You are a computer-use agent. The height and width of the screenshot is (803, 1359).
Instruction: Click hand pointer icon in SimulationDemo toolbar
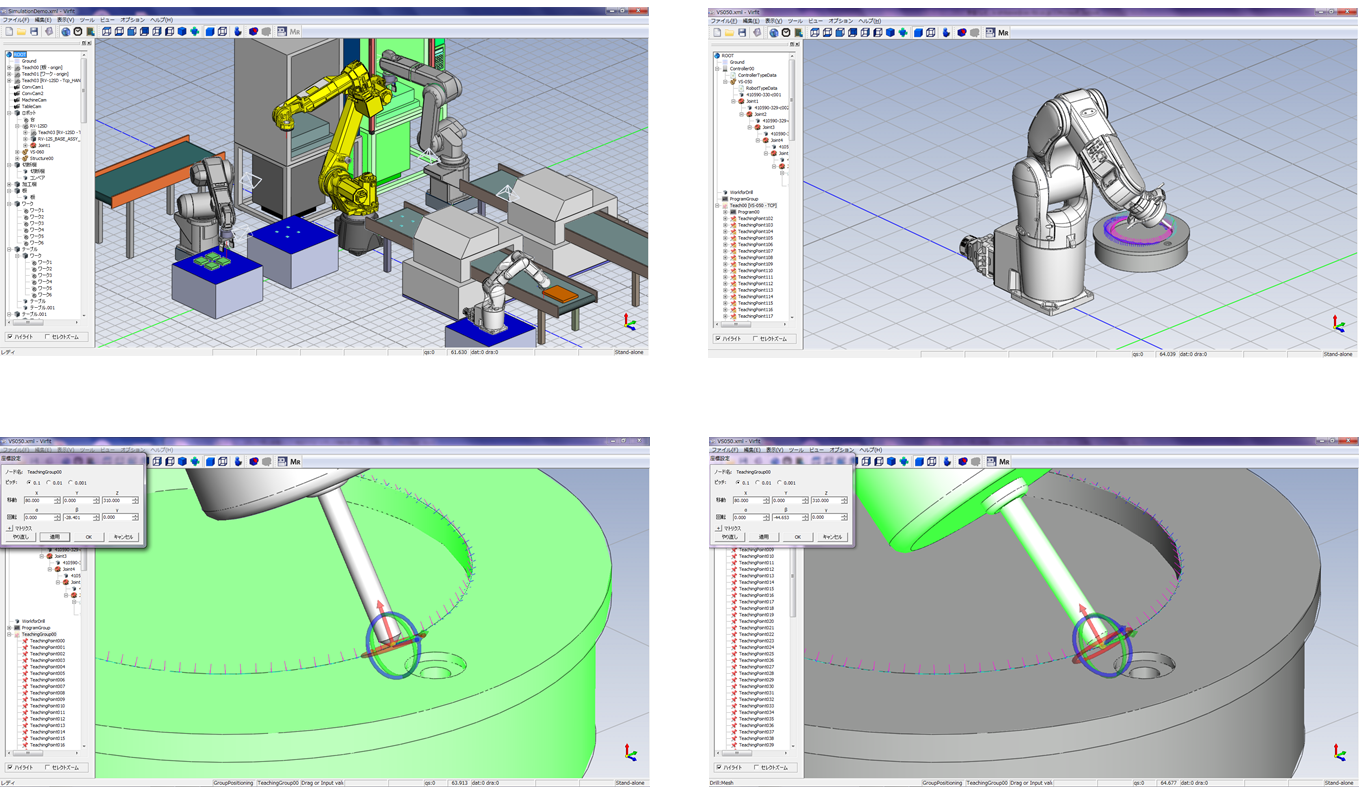pos(237,32)
